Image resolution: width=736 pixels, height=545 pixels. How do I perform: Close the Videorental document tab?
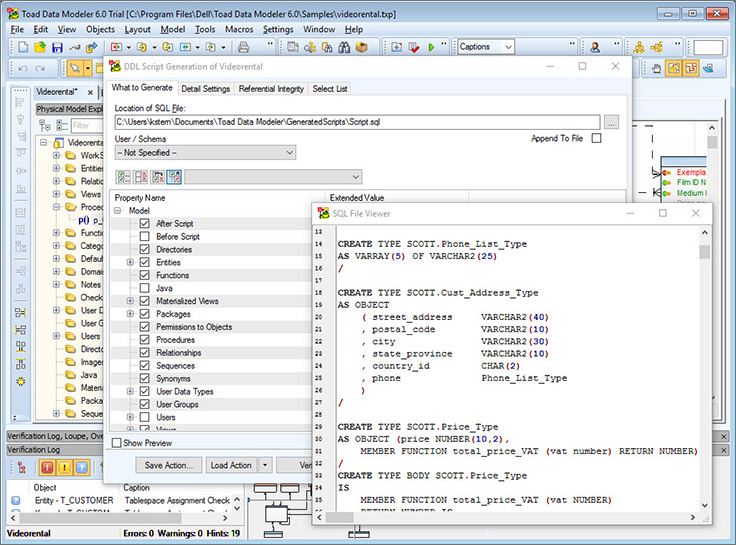pyautogui.click(x=90, y=92)
